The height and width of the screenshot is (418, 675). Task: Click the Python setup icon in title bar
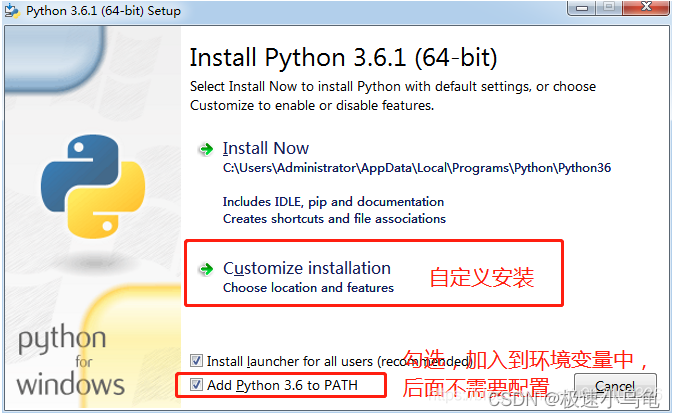click(x=12, y=10)
